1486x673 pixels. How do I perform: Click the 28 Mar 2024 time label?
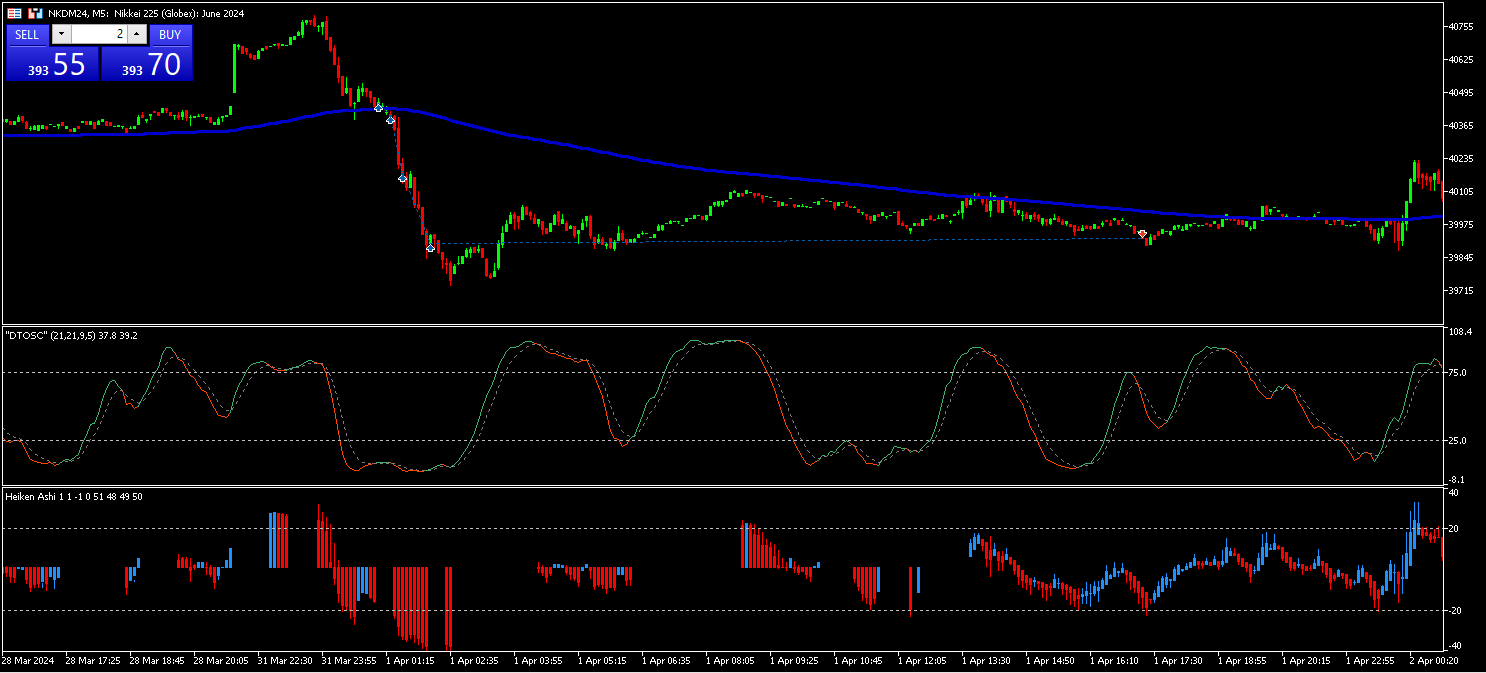pos(28,661)
